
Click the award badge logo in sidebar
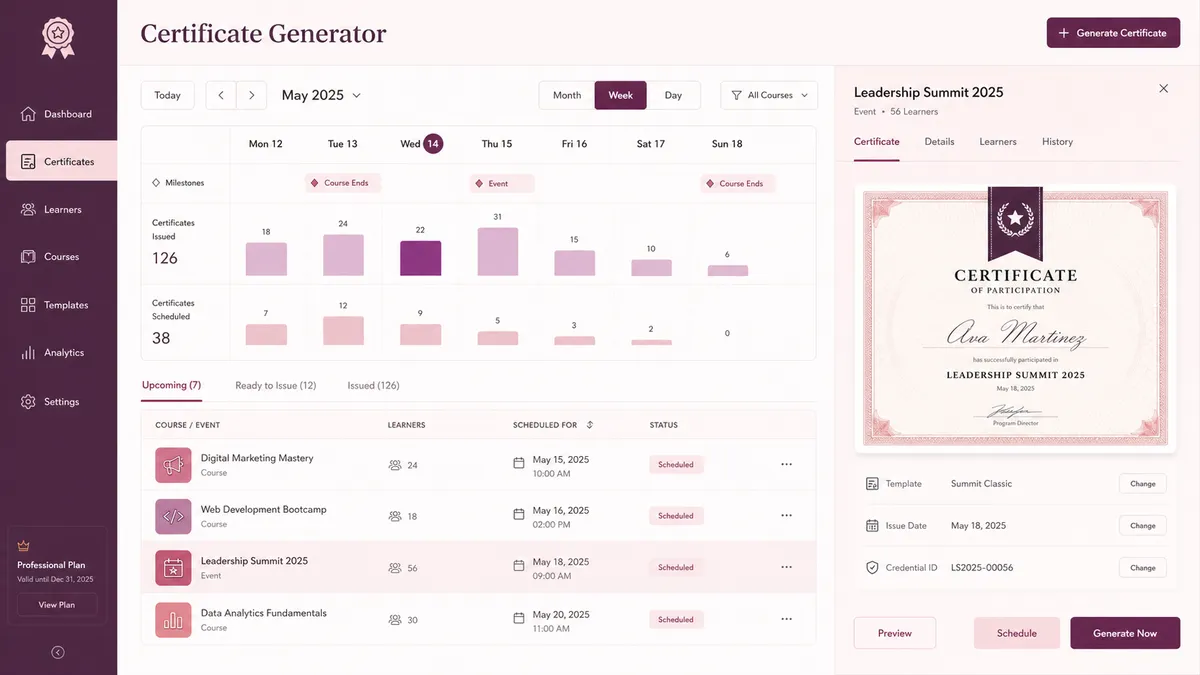click(x=58, y=37)
